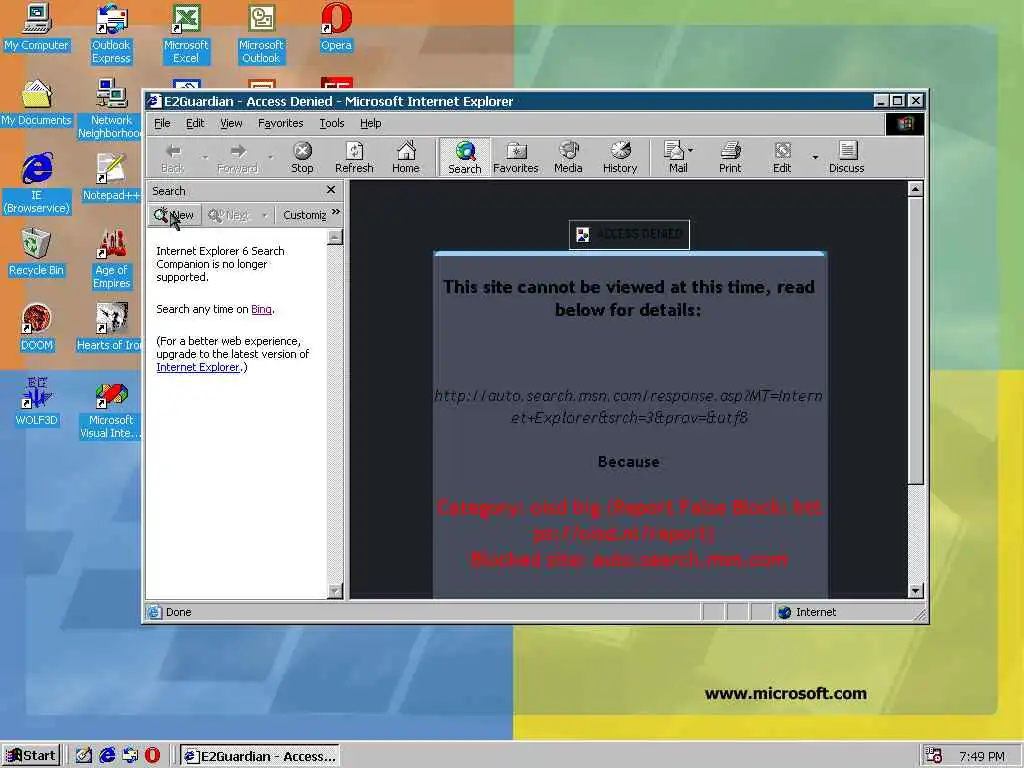Open the Next search dropdown arrow
The width and height of the screenshot is (1024, 768).
[x=264, y=215]
